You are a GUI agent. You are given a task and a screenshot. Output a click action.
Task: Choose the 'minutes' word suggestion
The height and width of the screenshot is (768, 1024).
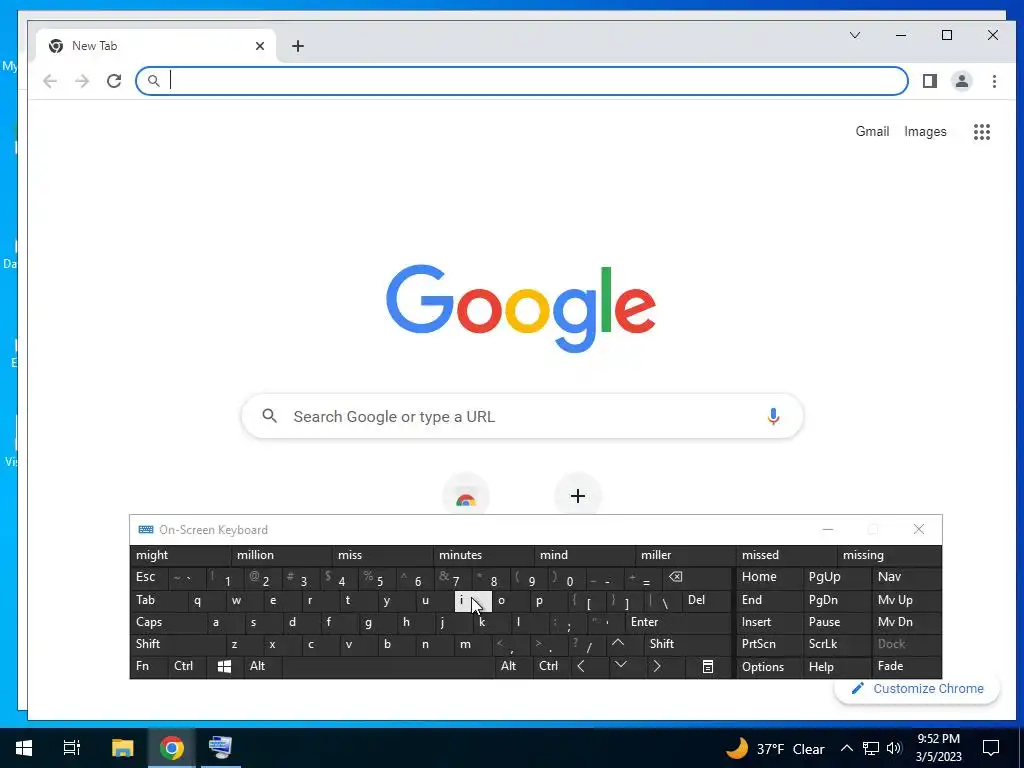coord(483,555)
